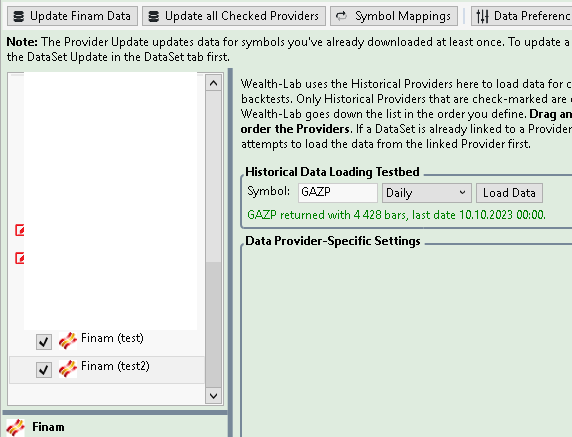Screen dimensions: 572x437
Task: Select the Finam (test2) list row
Action: [107, 370]
